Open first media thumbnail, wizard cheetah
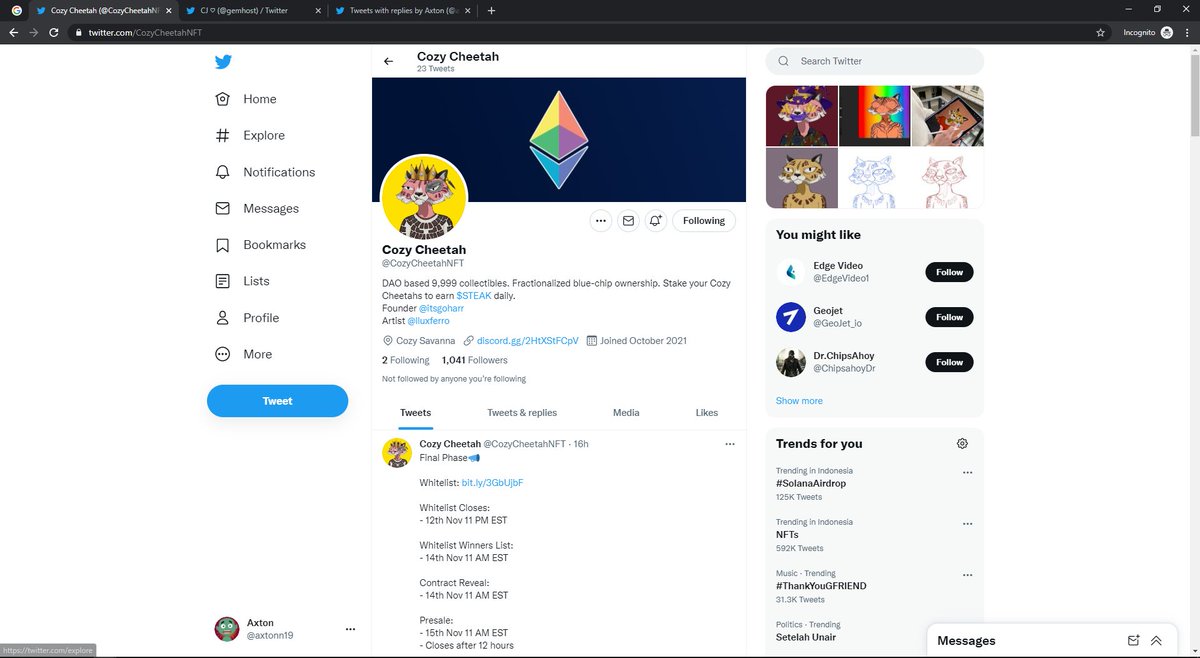Image resolution: width=1200 pixels, height=658 pixels. (802, 116)
